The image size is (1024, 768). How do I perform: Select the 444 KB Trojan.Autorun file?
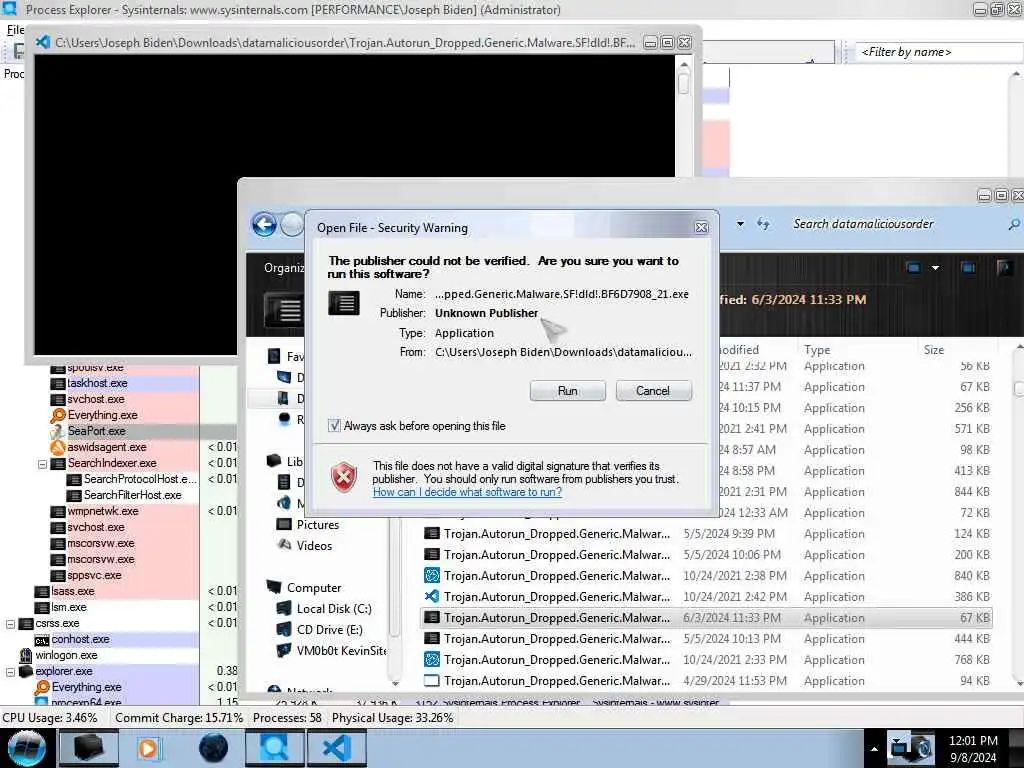tap(707, 639)
